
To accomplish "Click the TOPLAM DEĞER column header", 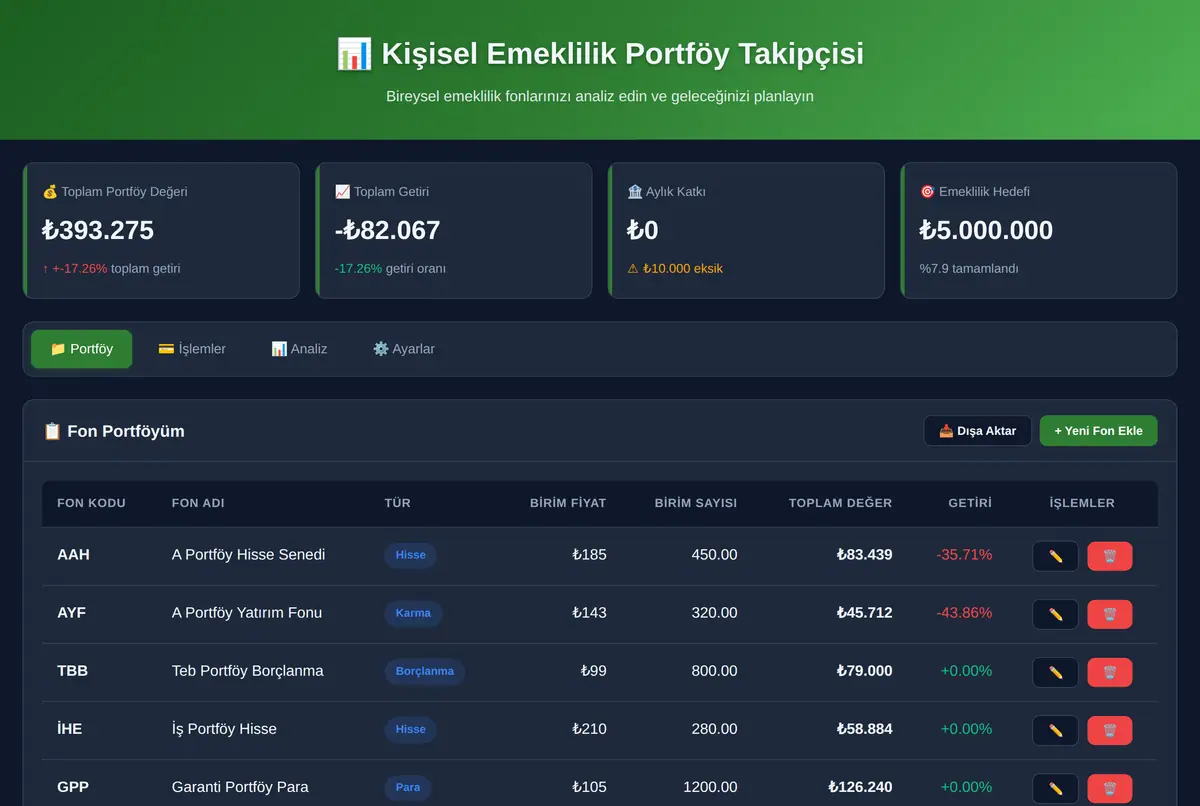I will pyautogui.click(x=840, y=503).
